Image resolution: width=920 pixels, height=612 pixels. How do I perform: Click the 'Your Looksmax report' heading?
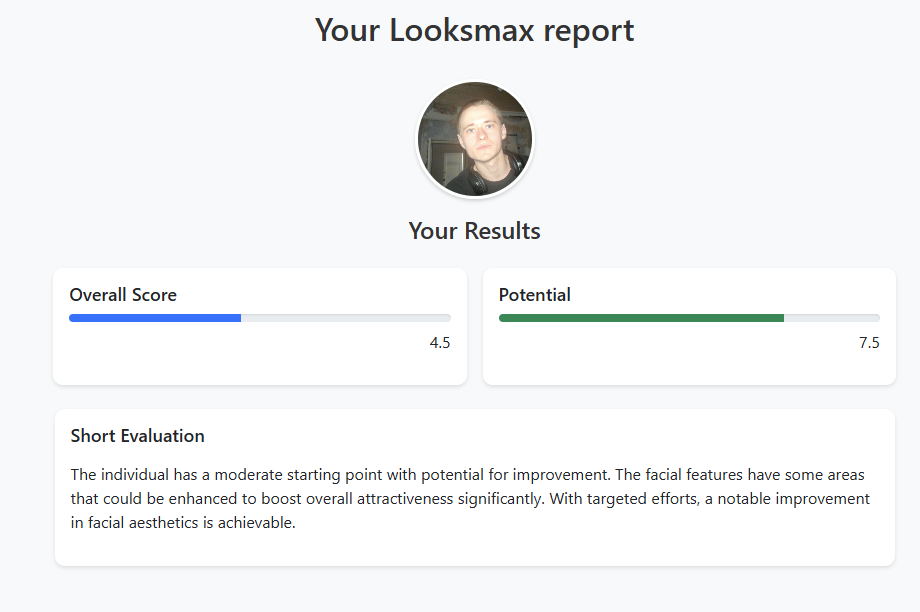(475, 30)
